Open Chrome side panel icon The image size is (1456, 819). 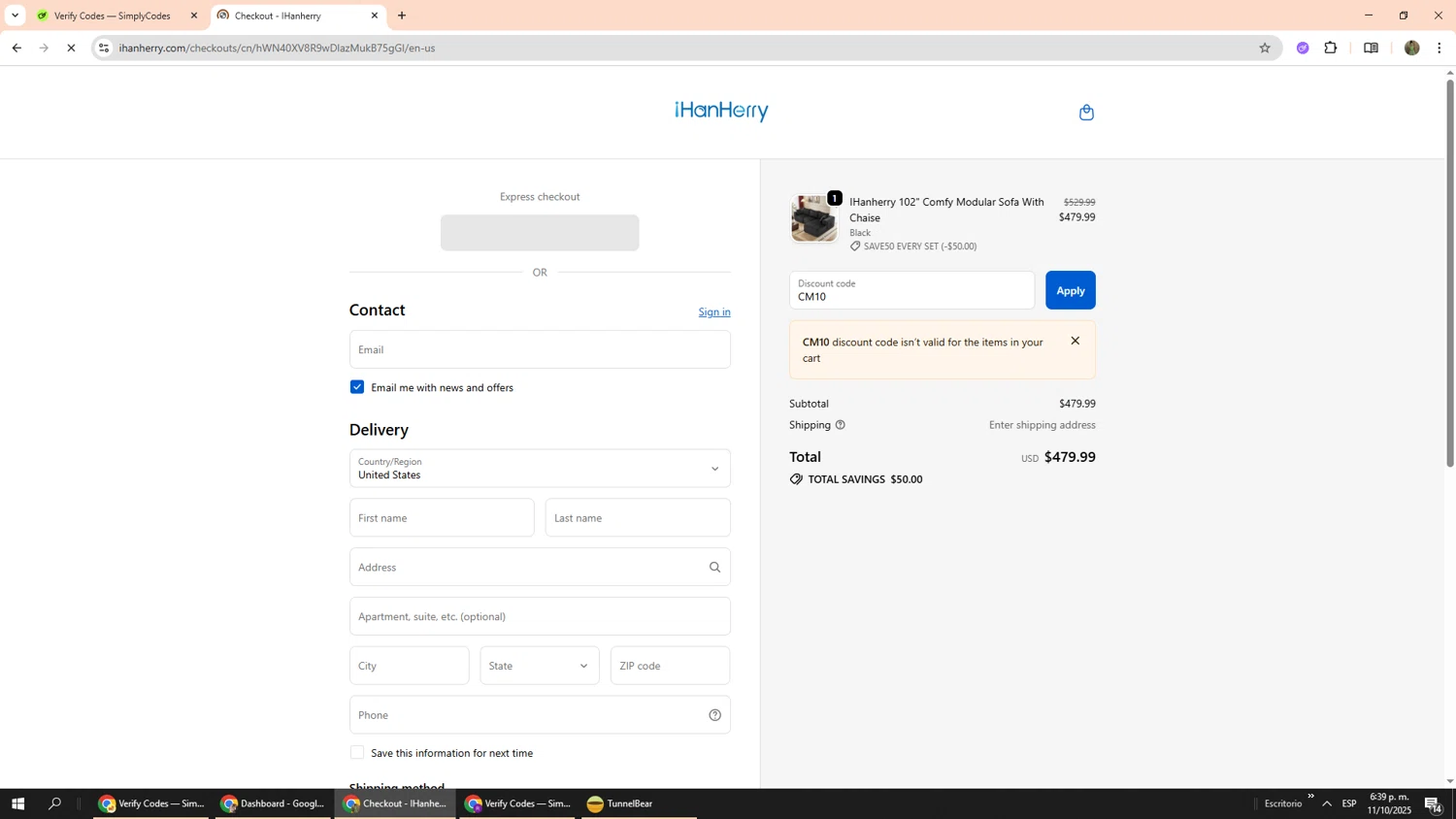click(x=1371, y=48)
